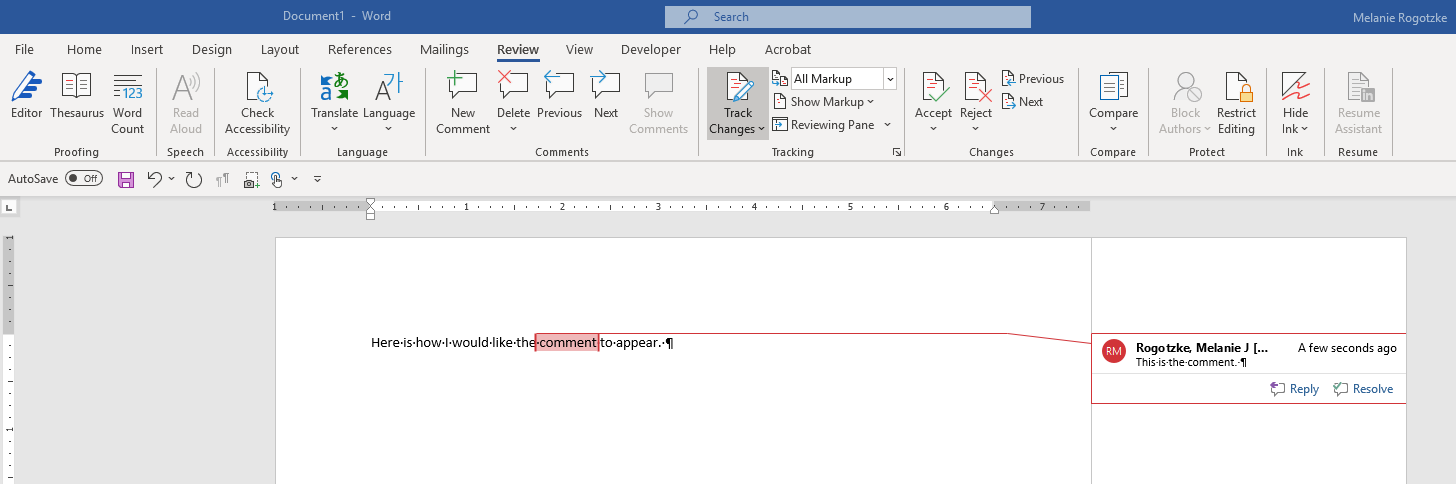Click the highlighted word 'comment' in document
Image resolution: width=1456 pixels, height=484 pixels.
click(x=567, y=343)
